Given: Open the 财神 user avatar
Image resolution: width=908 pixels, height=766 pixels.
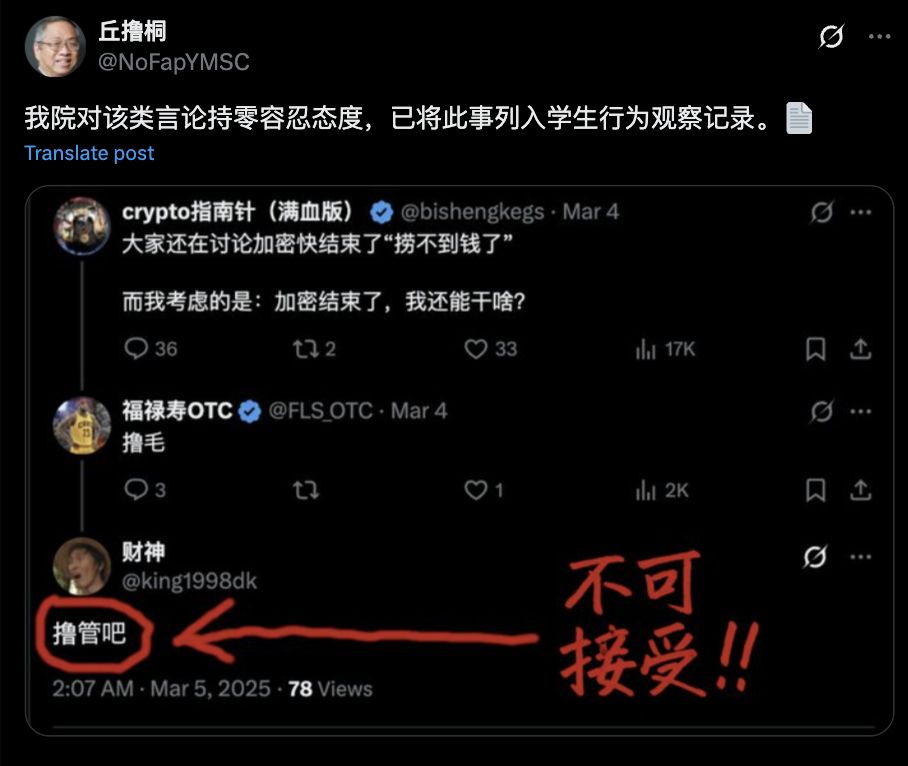Looking at the screenshot, I should point(82,566).
